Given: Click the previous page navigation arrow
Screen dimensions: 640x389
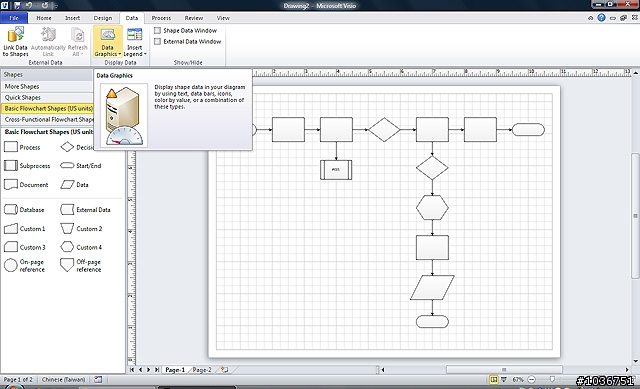Looking at the screenshot, I should (140, 370).
